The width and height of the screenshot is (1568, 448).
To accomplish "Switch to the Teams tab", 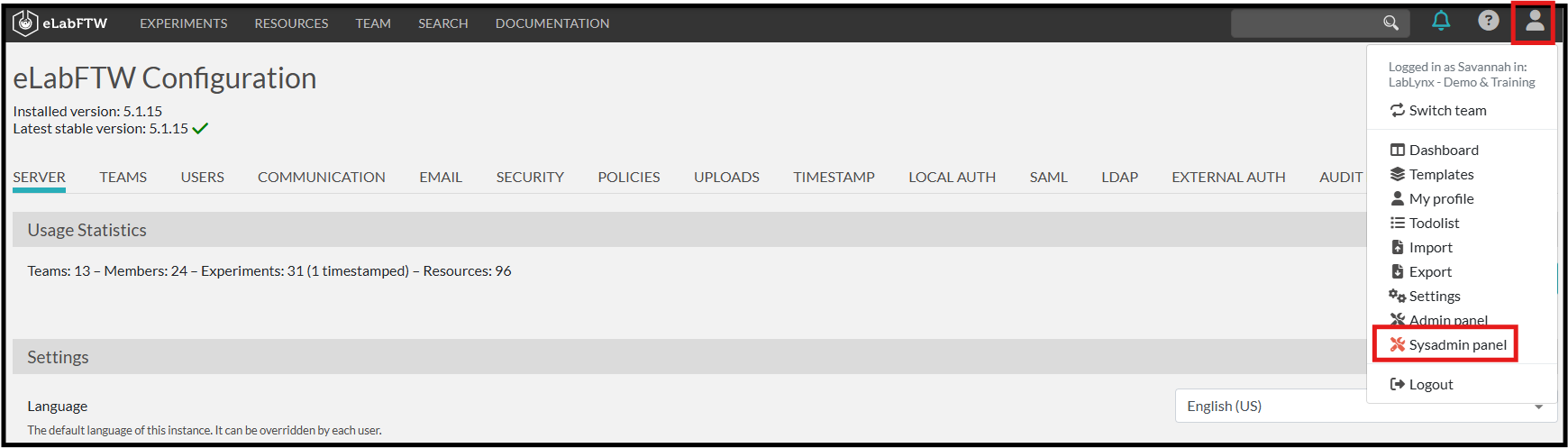I will pyautogui.click(x=123, y=178).
